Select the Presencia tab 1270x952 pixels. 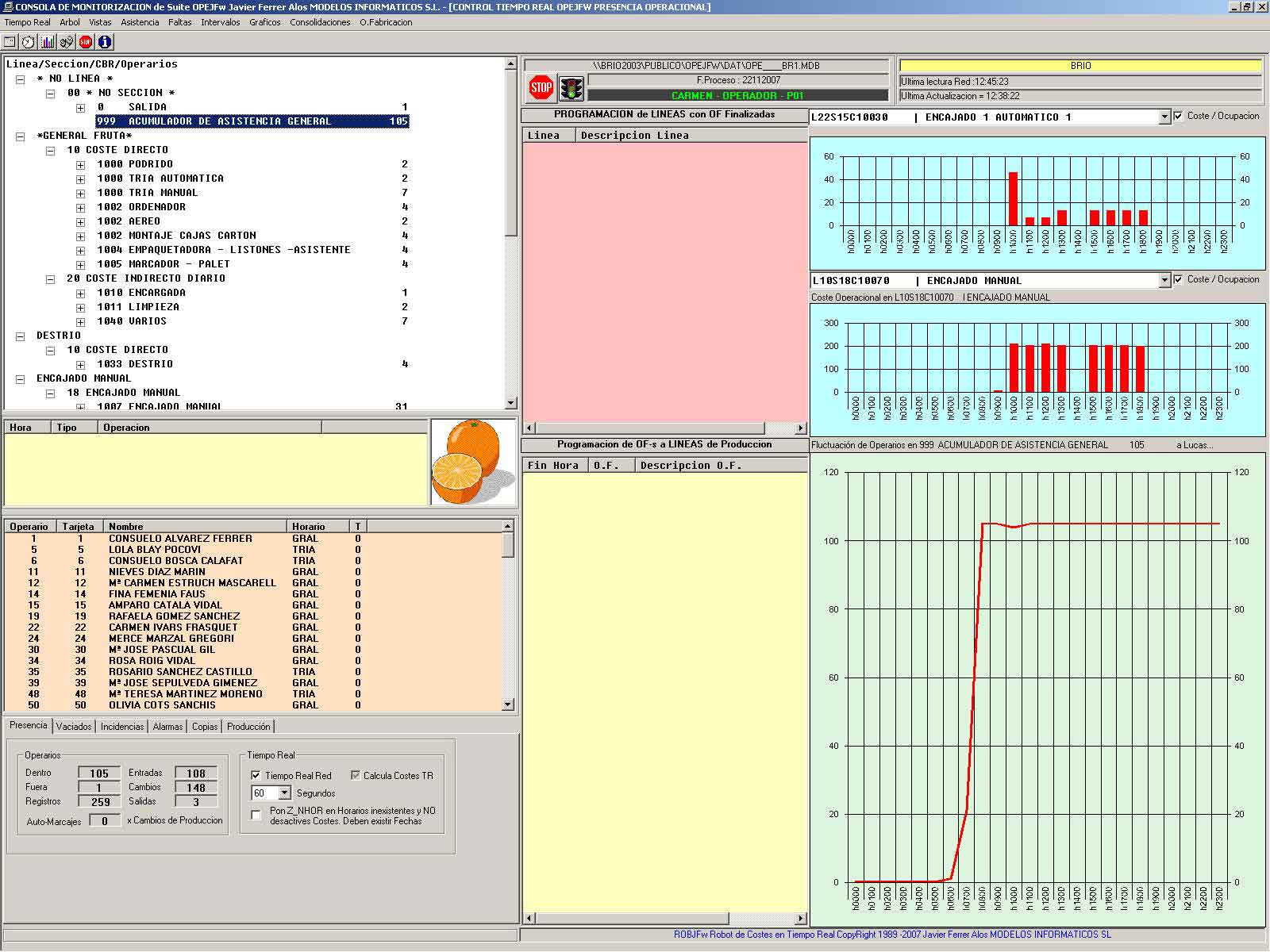pos(29,725)
